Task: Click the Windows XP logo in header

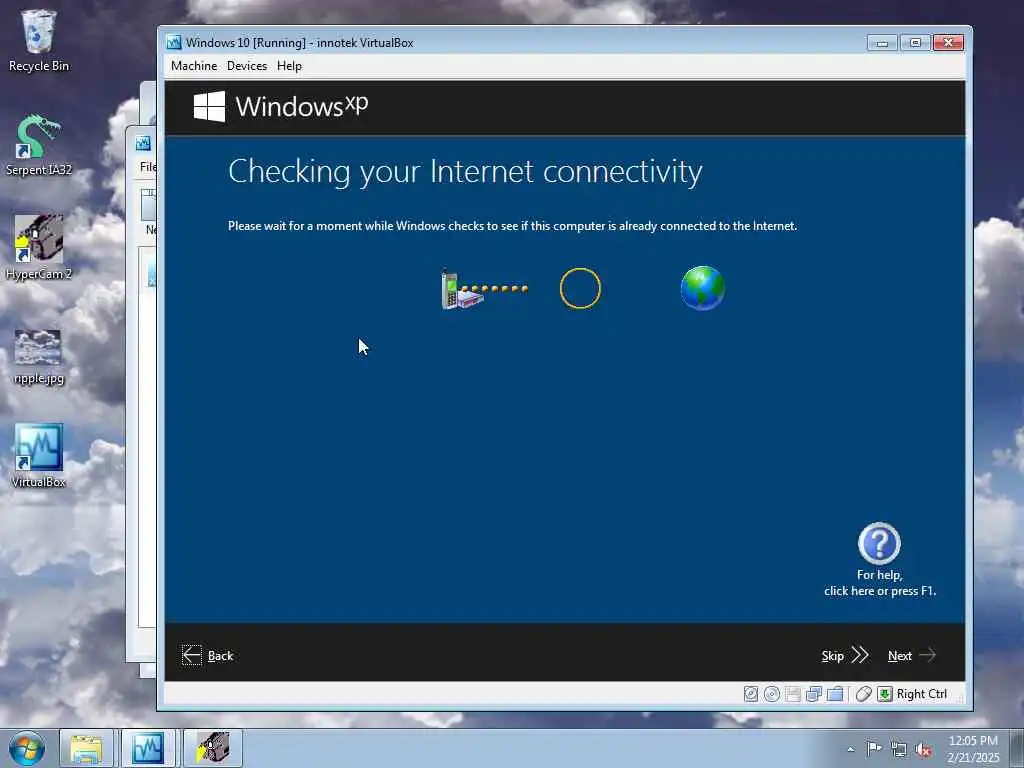Action: coord(281,106)
